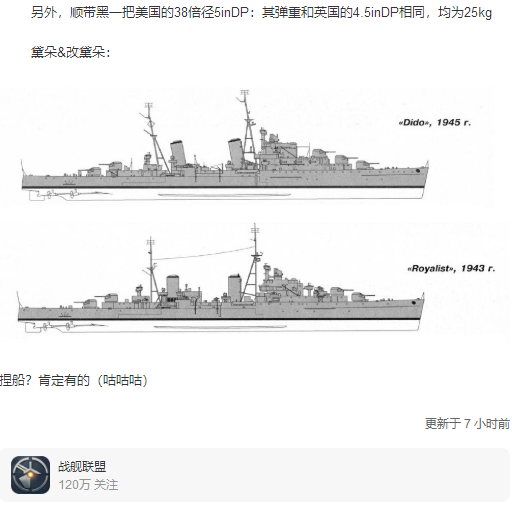The width and height of the screenshot is (517, 514).
Task: Click the Royalist's stern propeller drawing
Action: click(65, 326)
